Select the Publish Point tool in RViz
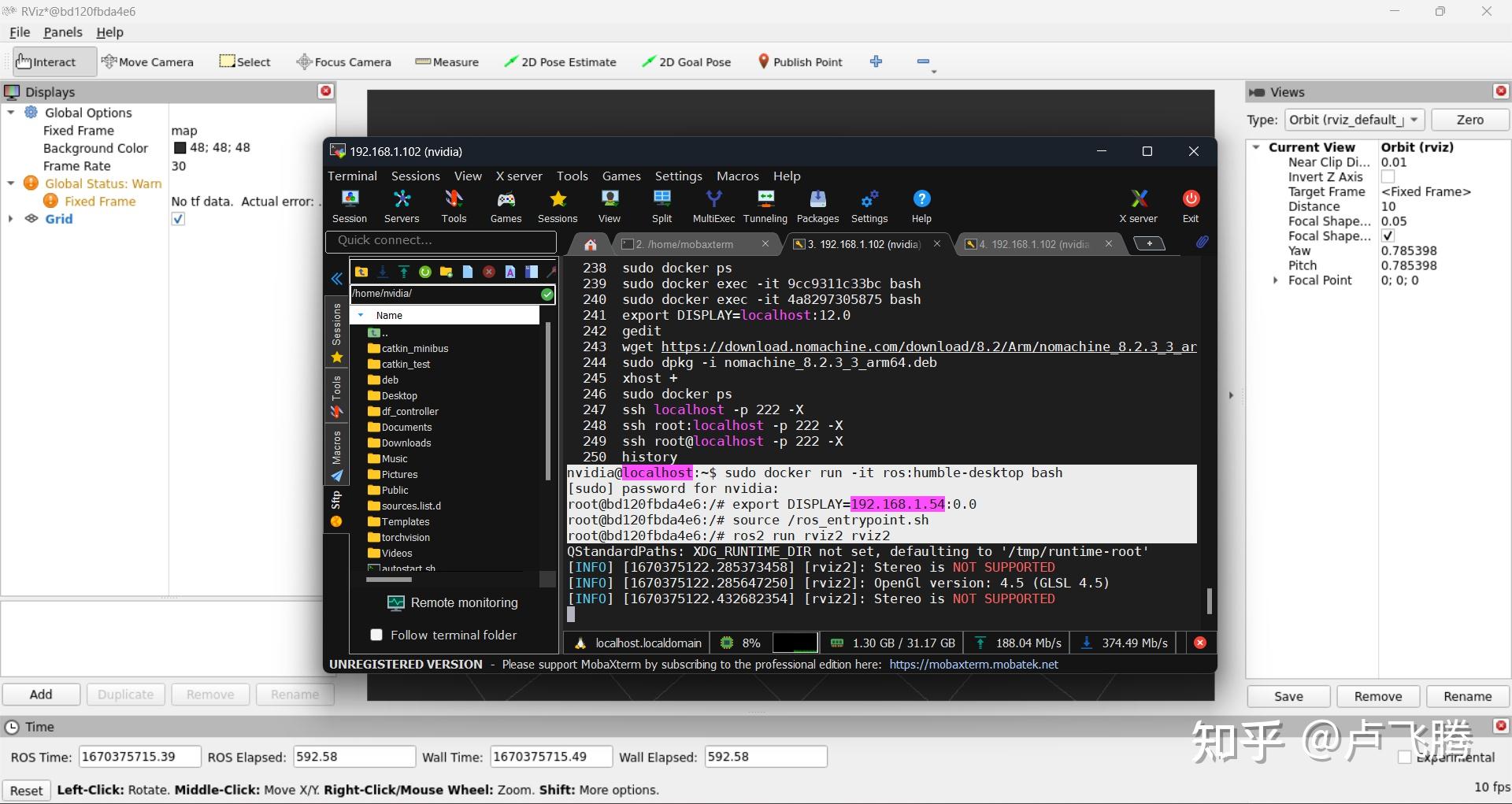 pos(799,61)
